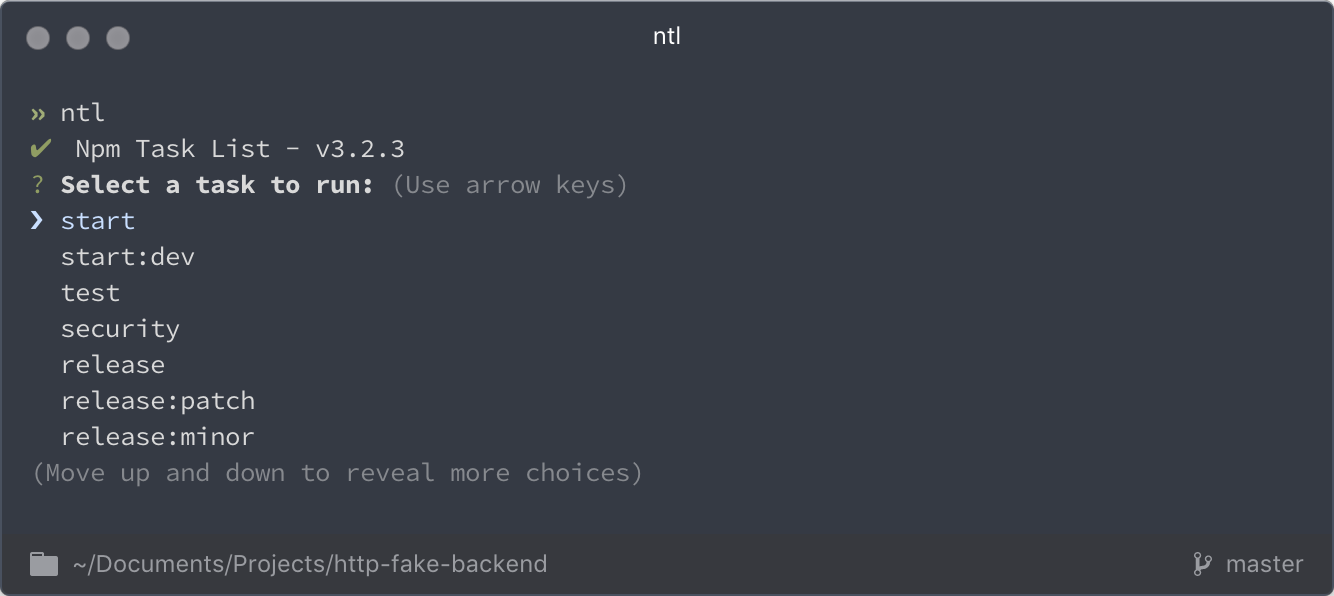Screen dimensions: 1334x596
Task: Click the question mark icon before the prompt
Action: pyautogui.click(x=37, y=184)
